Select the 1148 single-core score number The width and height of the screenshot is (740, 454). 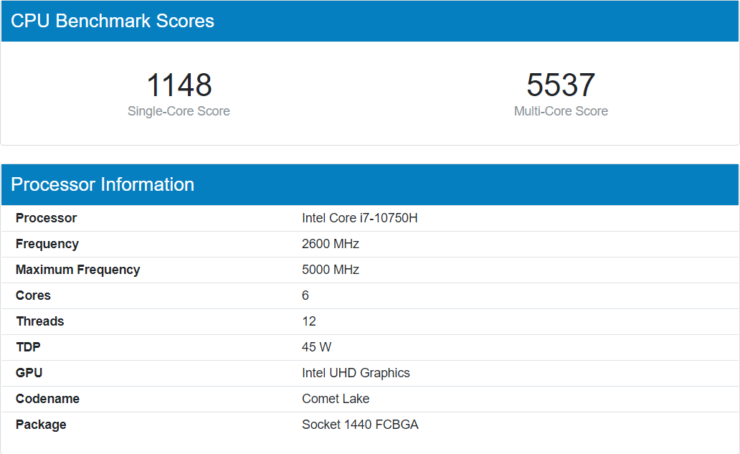click(179, 85)
